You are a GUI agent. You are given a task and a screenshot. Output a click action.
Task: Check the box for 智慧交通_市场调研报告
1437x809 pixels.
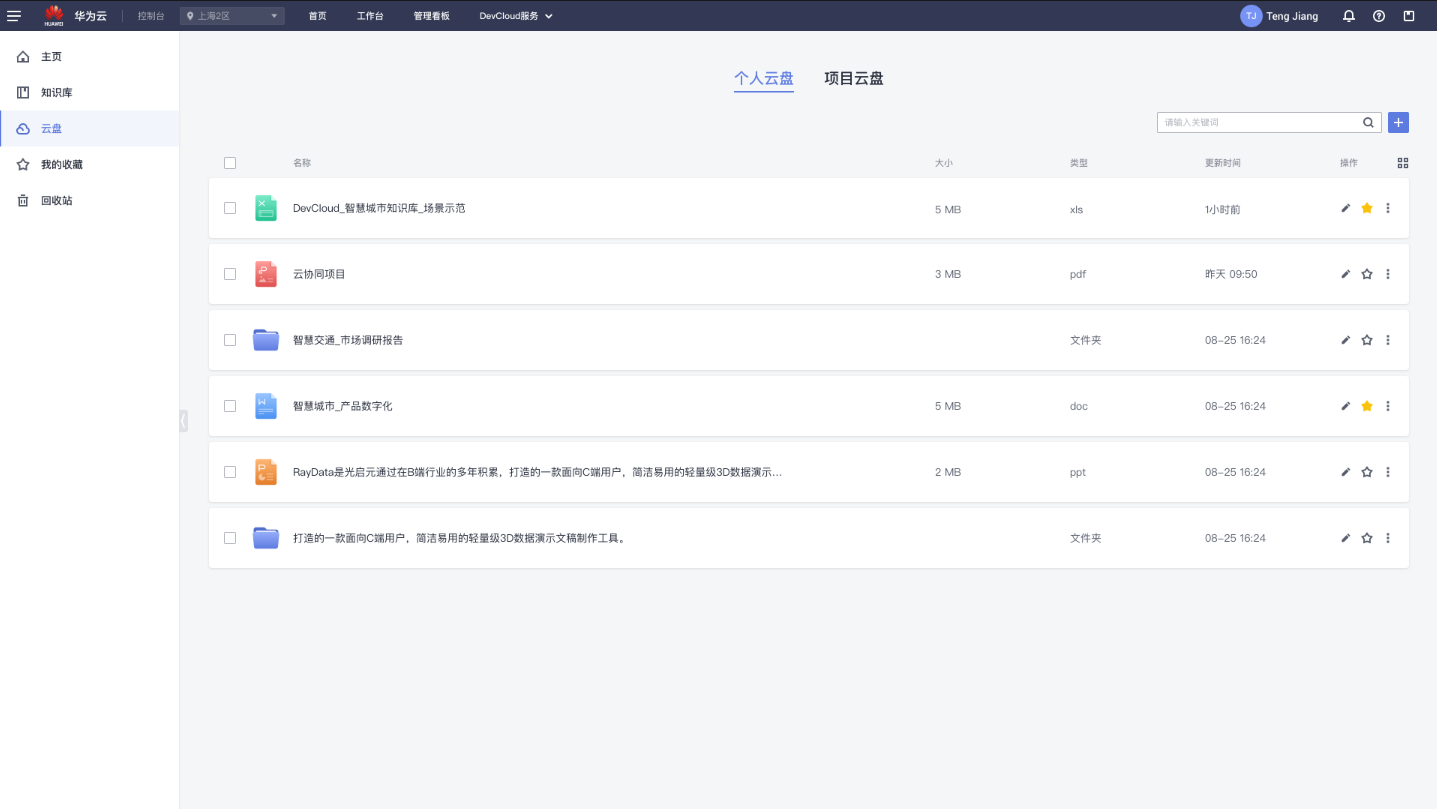[230, 340]
